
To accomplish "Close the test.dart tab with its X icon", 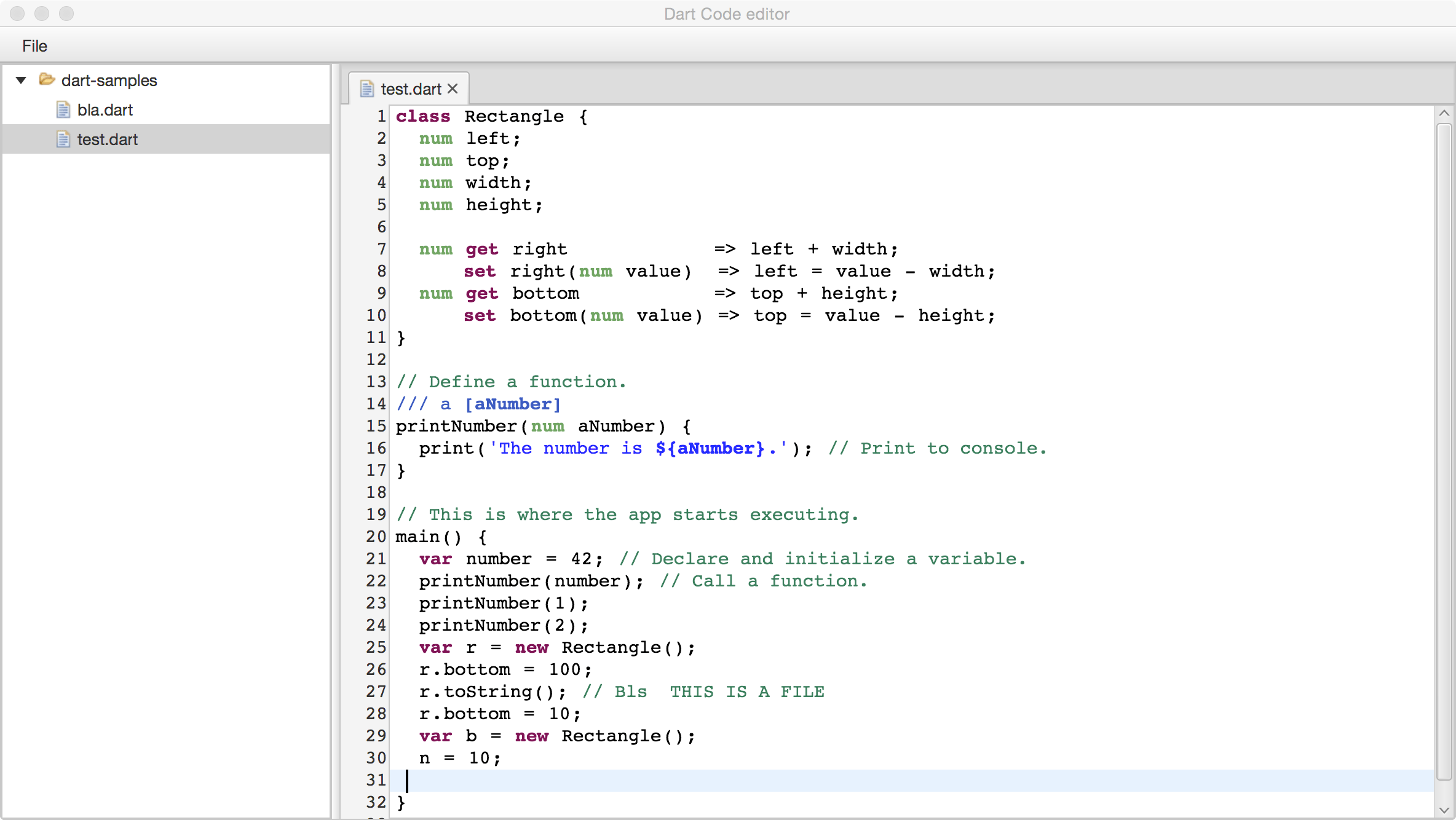I will pyautogui.click(x=453, y=89).
